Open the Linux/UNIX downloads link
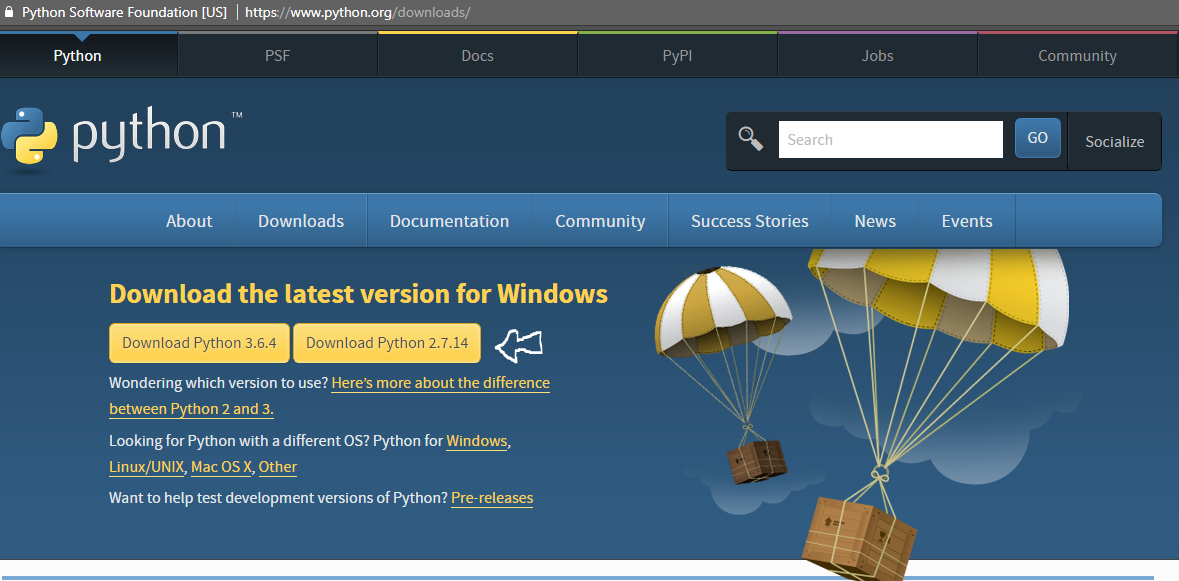1179x581 pixels. (146, 466)
